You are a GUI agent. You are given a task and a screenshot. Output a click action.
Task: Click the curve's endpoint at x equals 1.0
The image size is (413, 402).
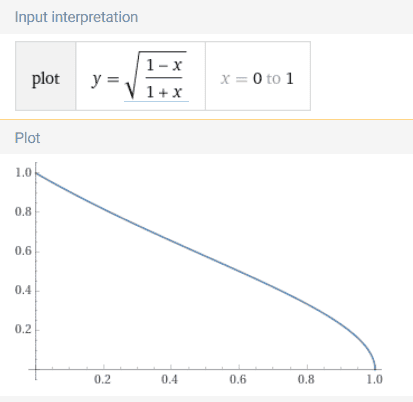(375, 368)
